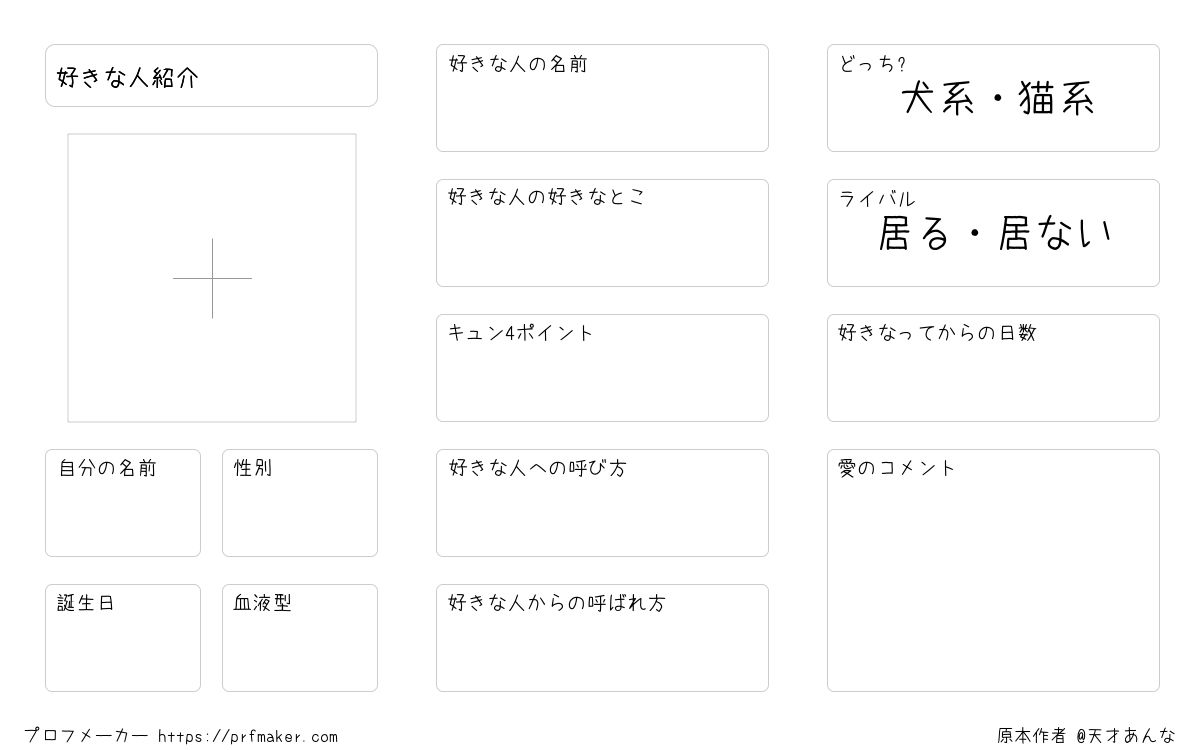Screen dimensions: 1200x750
Task: Click the 好きな人への呼び方 field
Action: pyautogui.click(x=602, y=503)
